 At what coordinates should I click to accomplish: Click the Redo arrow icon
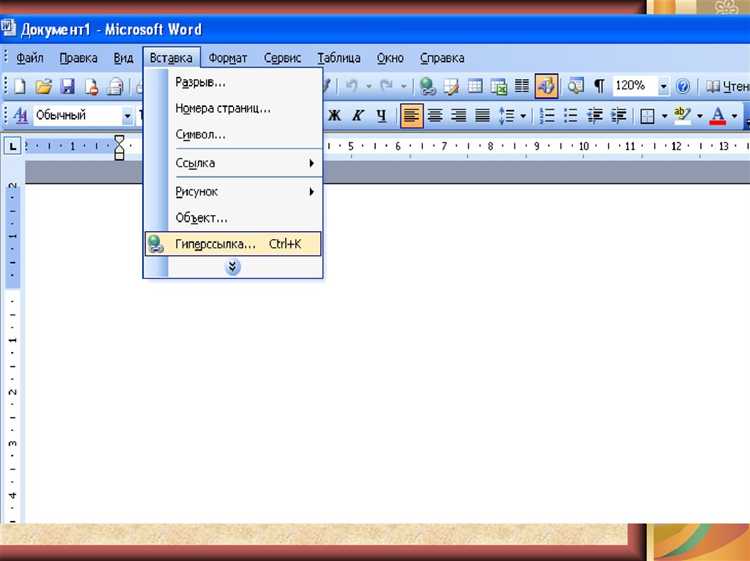pos(387,86)
